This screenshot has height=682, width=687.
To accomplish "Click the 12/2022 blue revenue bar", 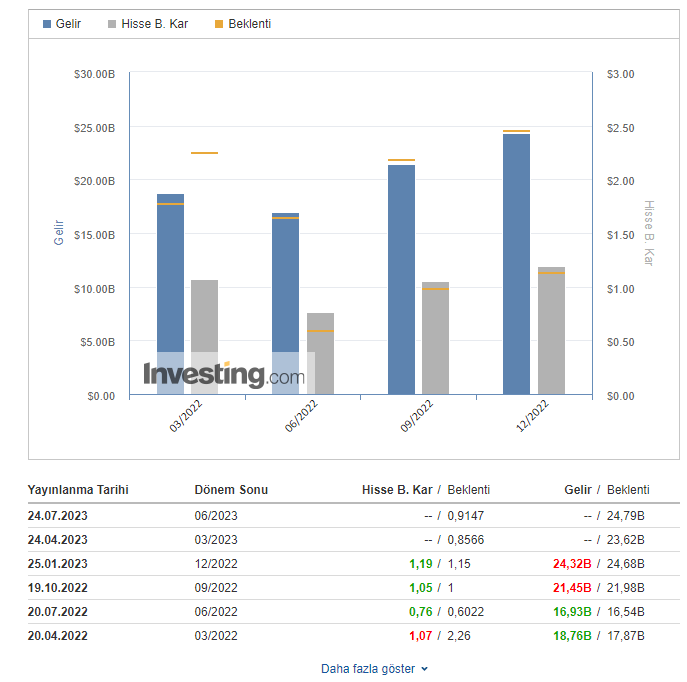I will pyautogui.click(x=516, y=264).
